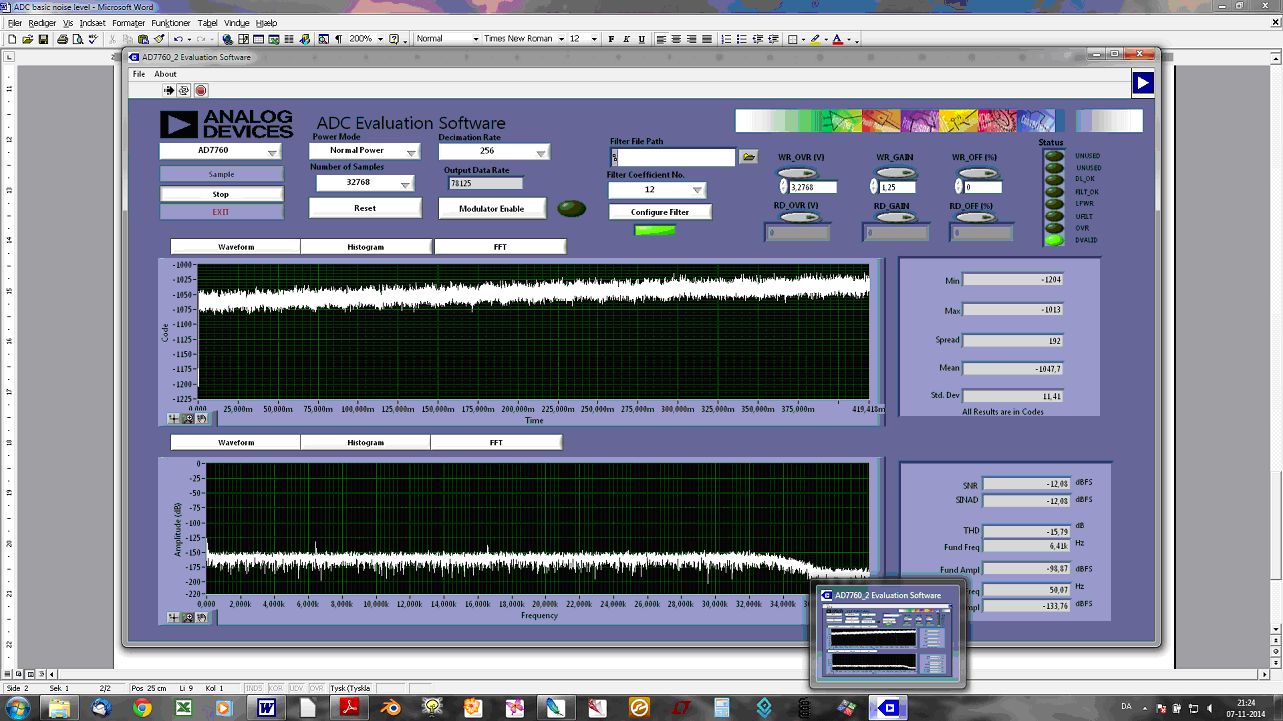Toggle the DL_OK status LED

pyautogui.click(x=1053, y=179)
